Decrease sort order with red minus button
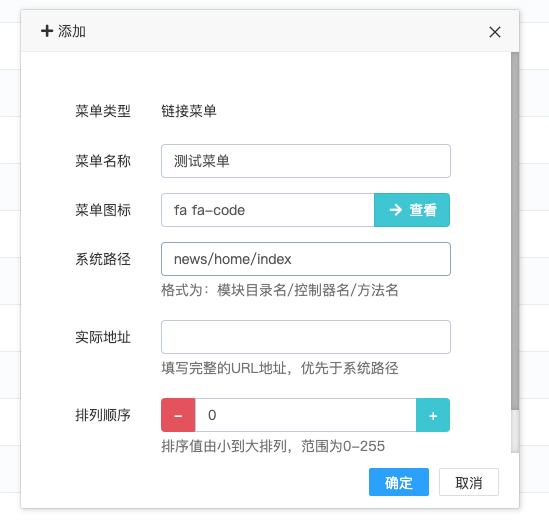Viewport: 549px width, 520px height. 178,415
